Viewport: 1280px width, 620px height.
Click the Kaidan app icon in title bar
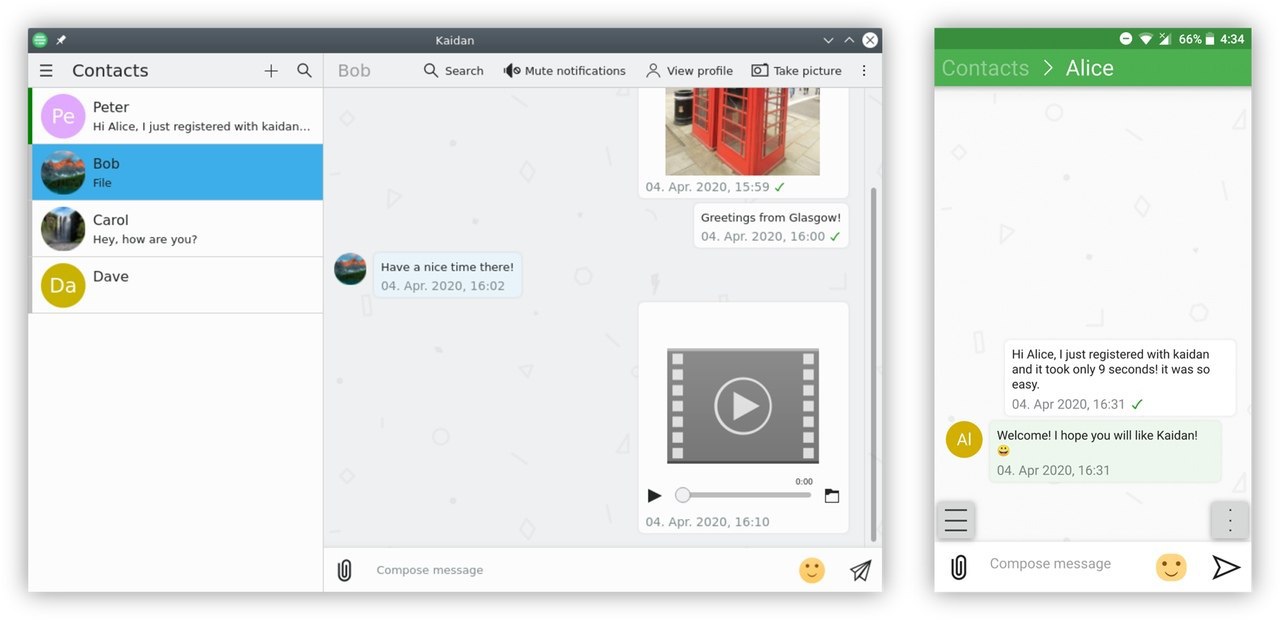coord(40,40)
